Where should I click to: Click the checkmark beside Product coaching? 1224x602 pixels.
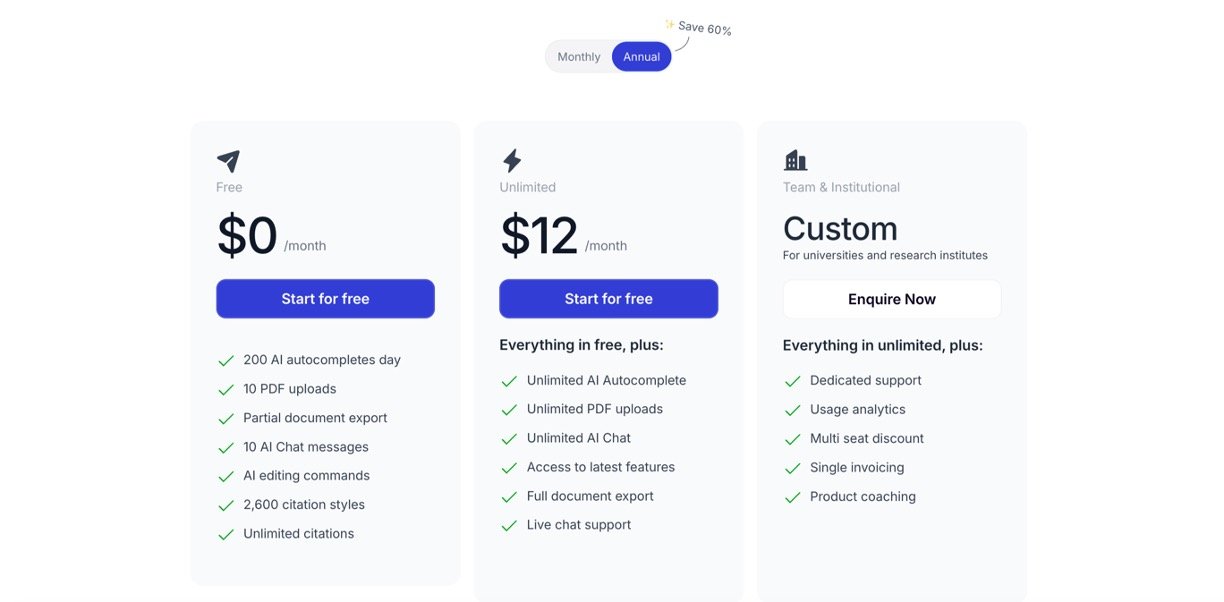pyautogui.click(x=793, y=497)
